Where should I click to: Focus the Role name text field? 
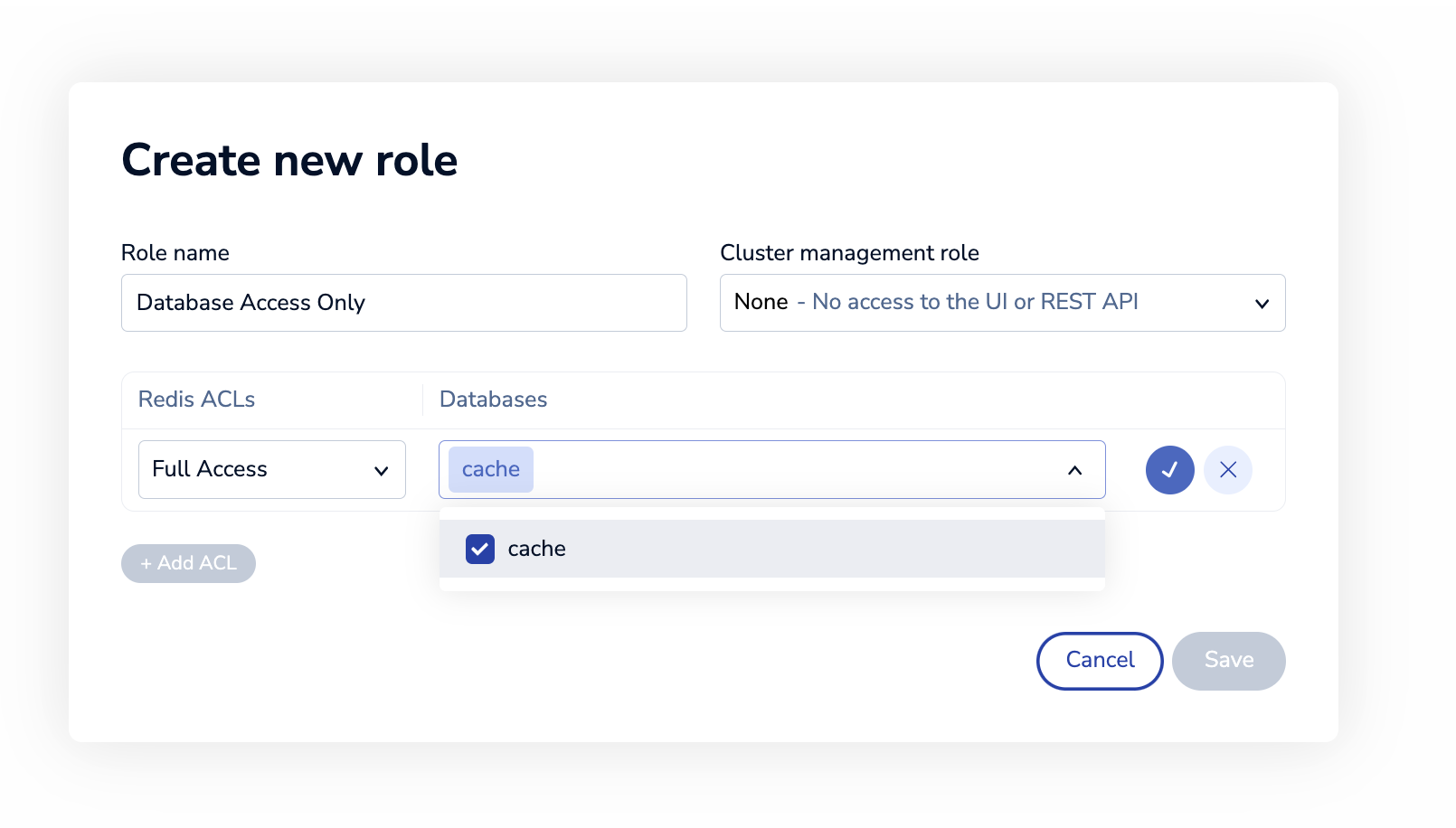point(403,303)
